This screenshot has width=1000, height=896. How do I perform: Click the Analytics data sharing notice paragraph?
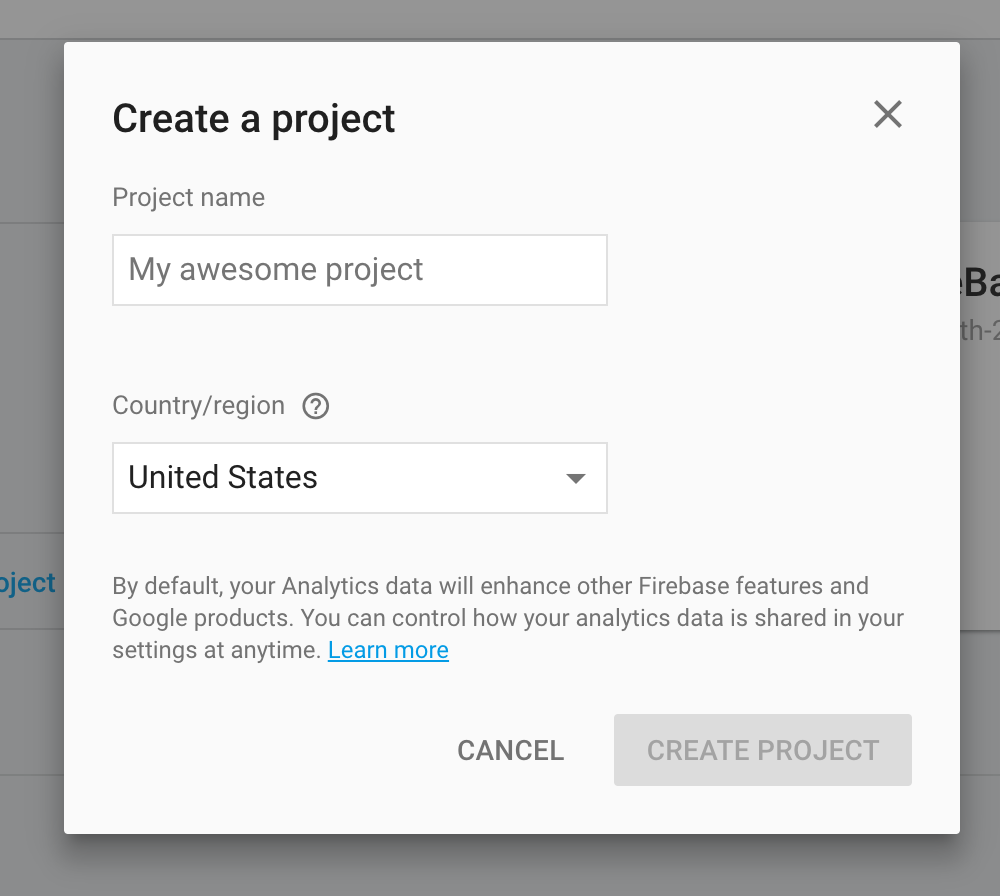[507, 617]
